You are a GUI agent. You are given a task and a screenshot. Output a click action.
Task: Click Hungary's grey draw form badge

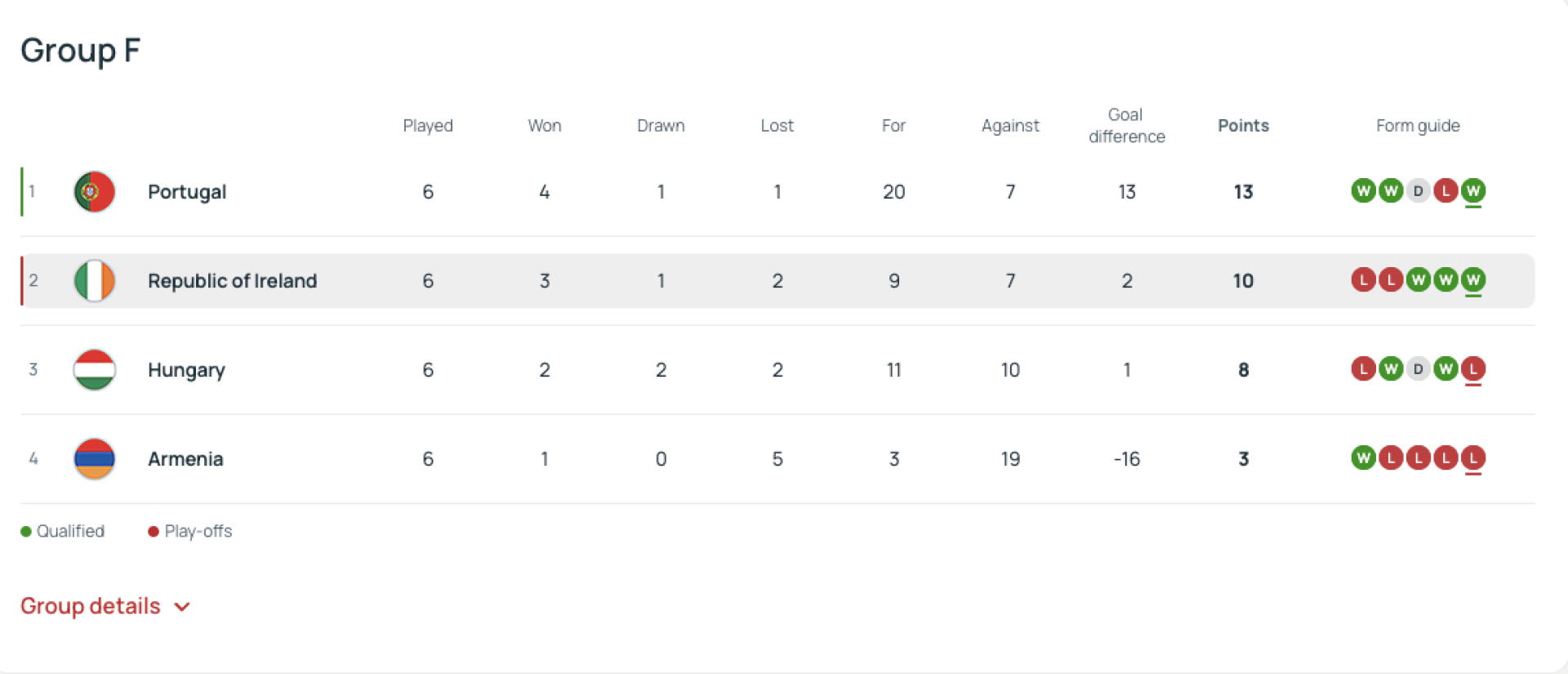click(1419, 369)
